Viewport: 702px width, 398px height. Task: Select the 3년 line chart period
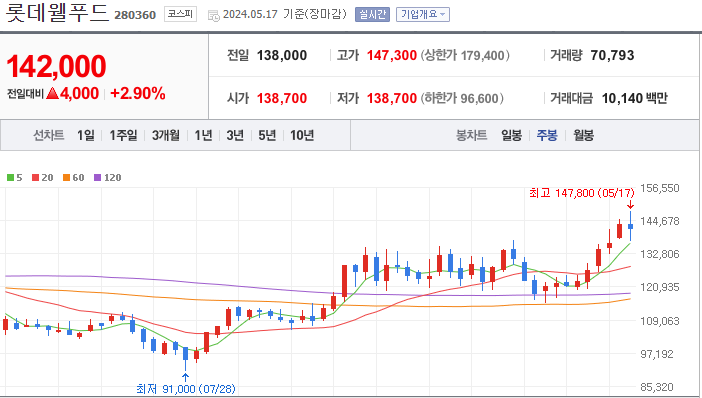click(x=235, y=135)
